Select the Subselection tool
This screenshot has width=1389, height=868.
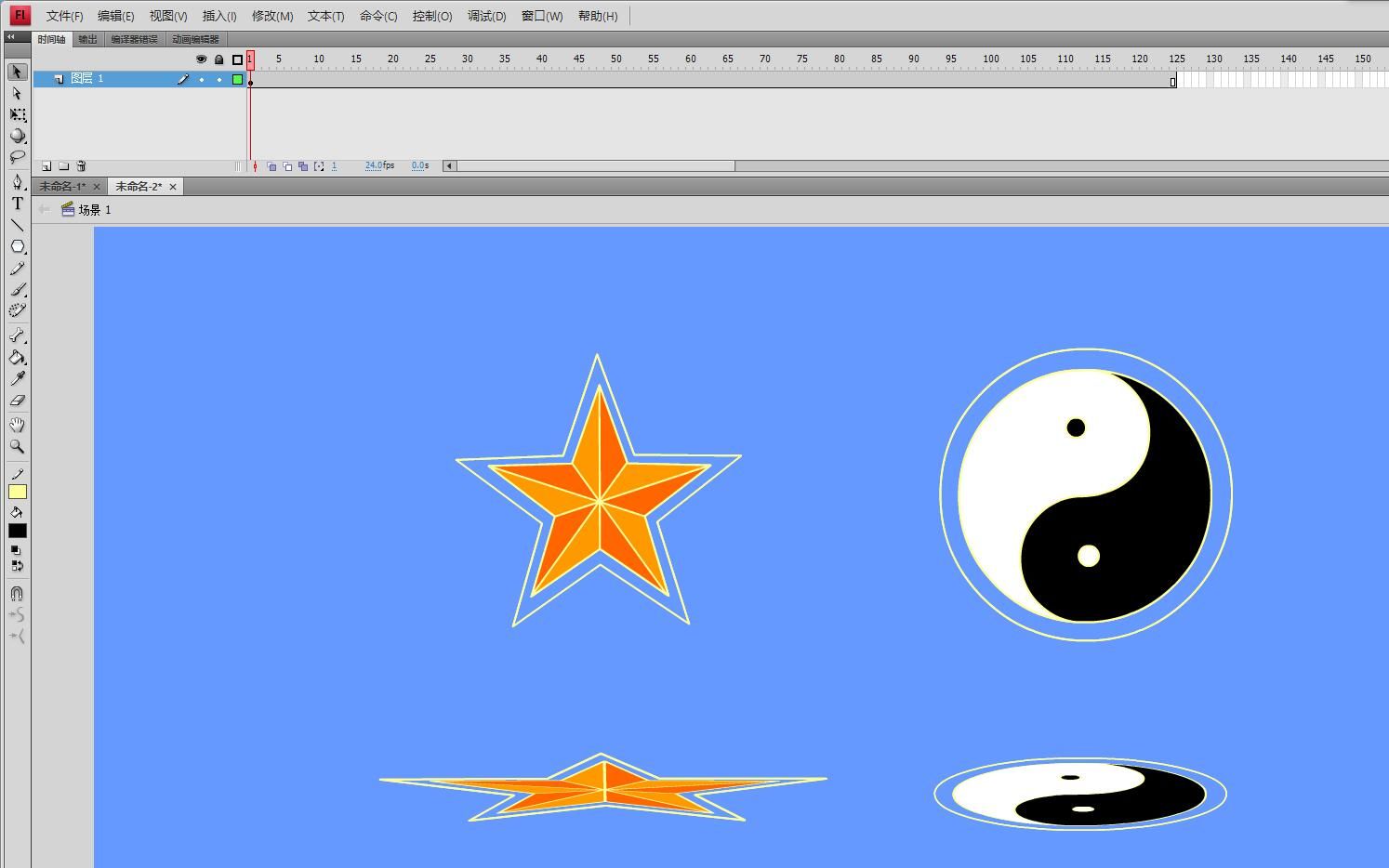click(x=17, y=93)
